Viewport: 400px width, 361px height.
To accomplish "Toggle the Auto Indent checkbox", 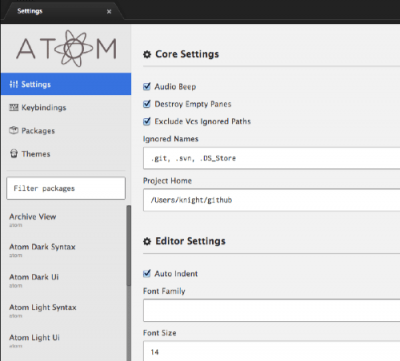I will (147, 274).
